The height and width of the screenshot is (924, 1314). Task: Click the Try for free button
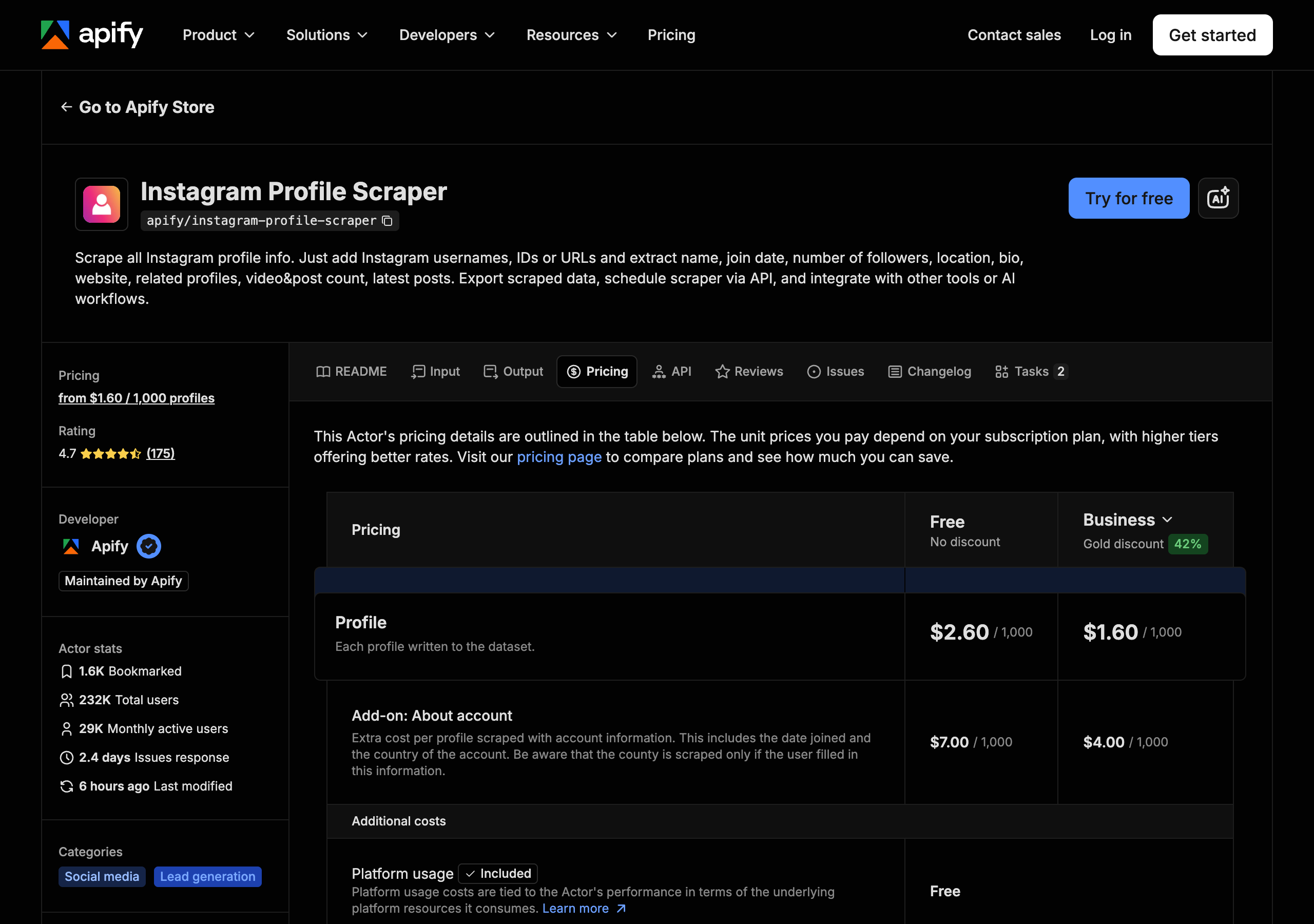(x=1129, y=198)
